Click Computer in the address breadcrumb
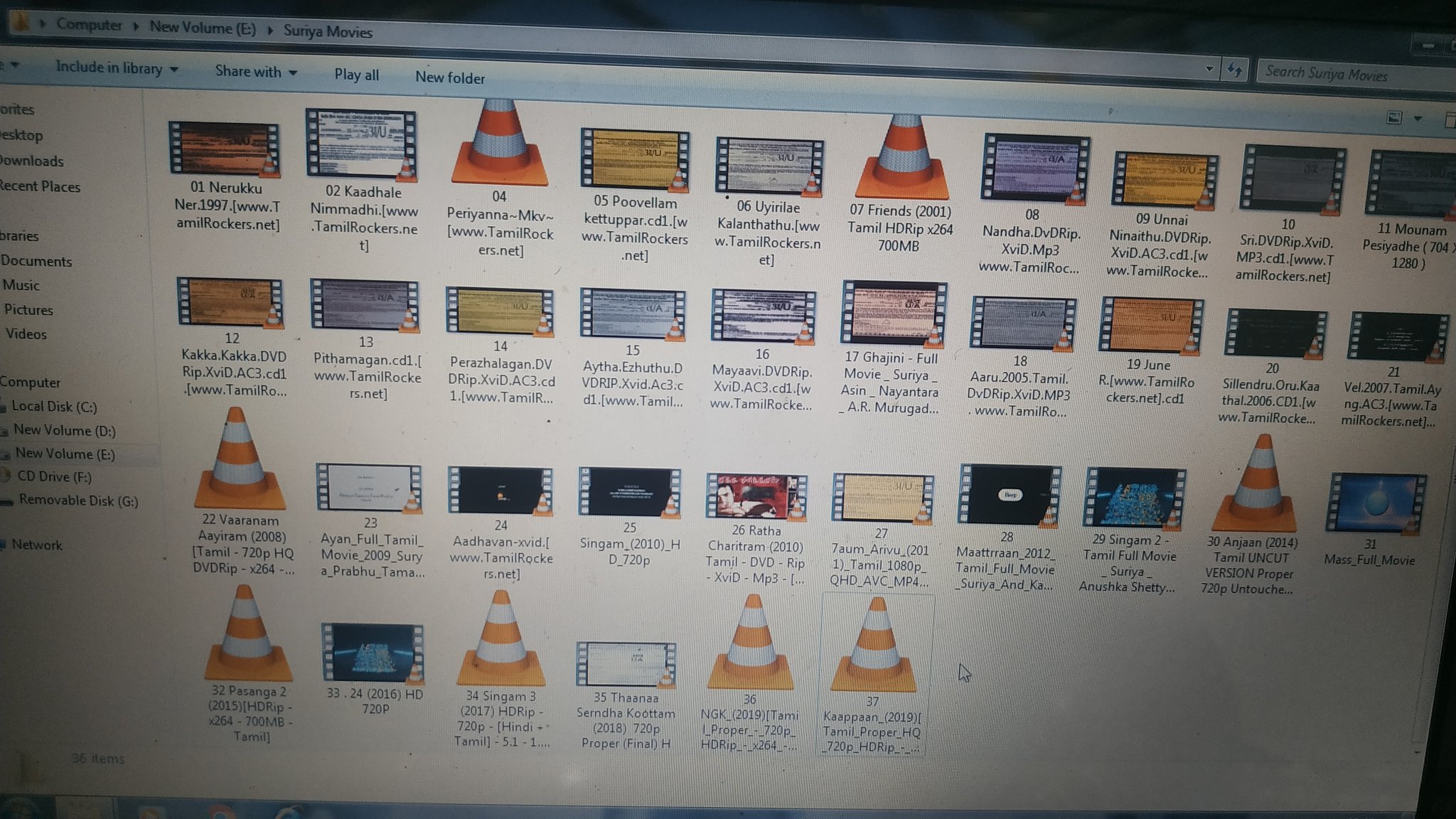The height and width of the screenshot is (819, 1456). pyautogui.click(x=89, y=24)
